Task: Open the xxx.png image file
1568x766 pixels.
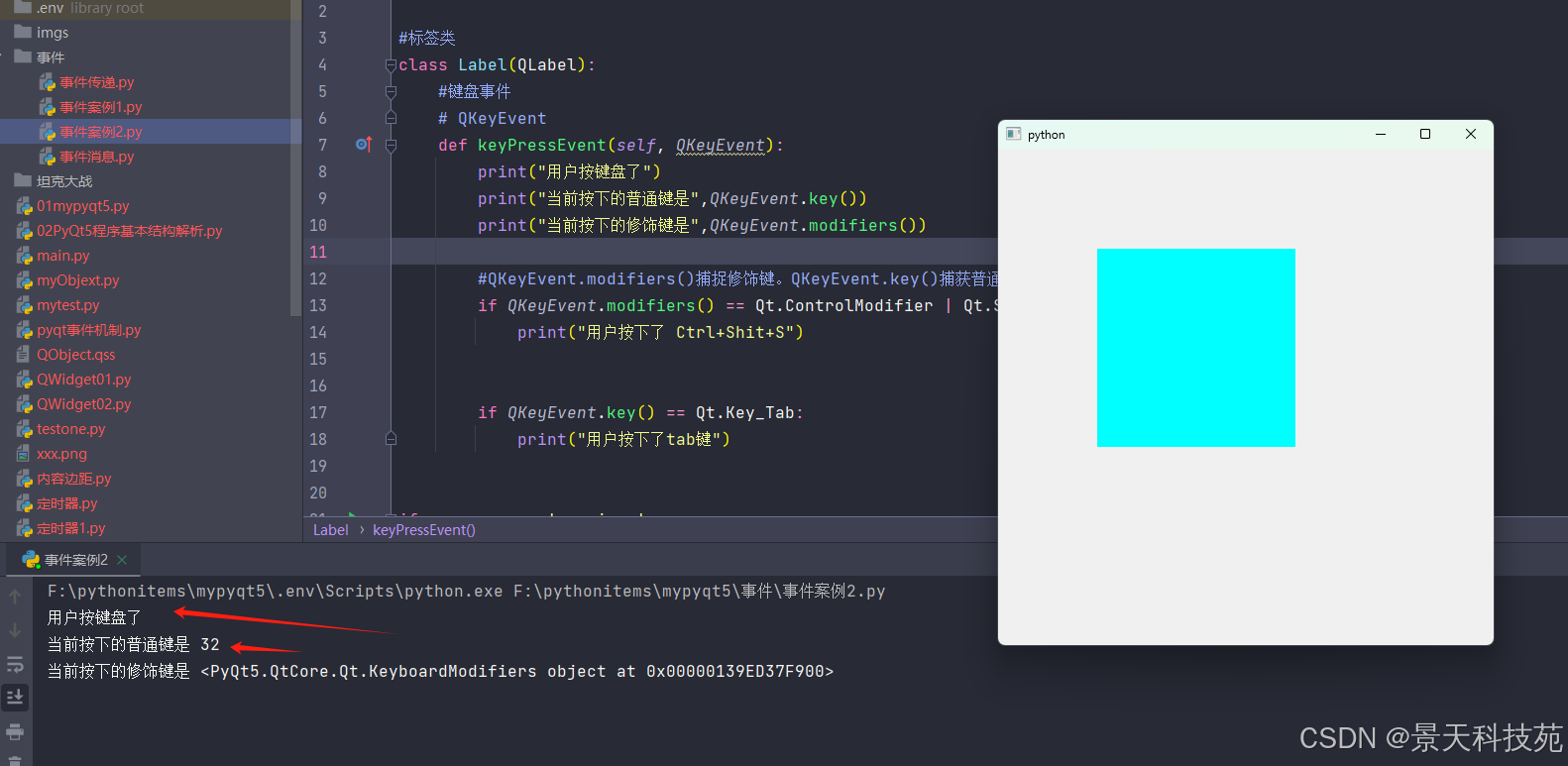Action: coord(61,454)
